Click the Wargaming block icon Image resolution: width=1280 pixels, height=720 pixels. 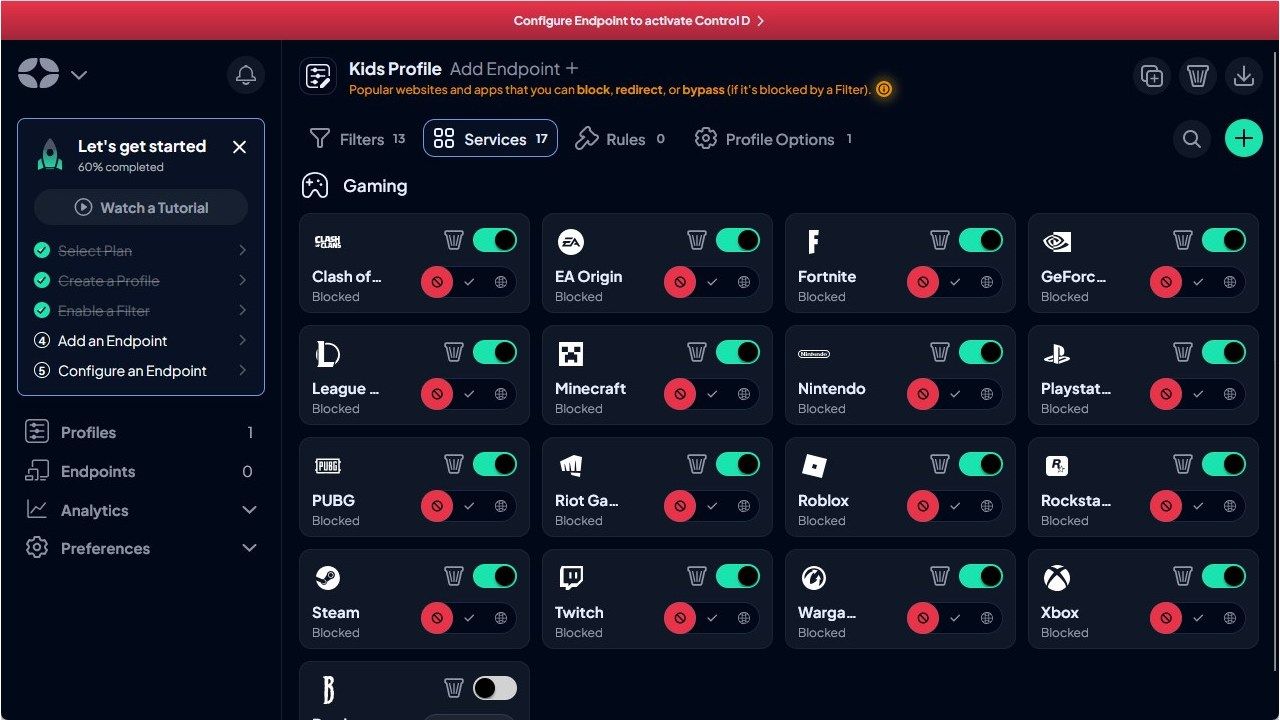(922, 618)
